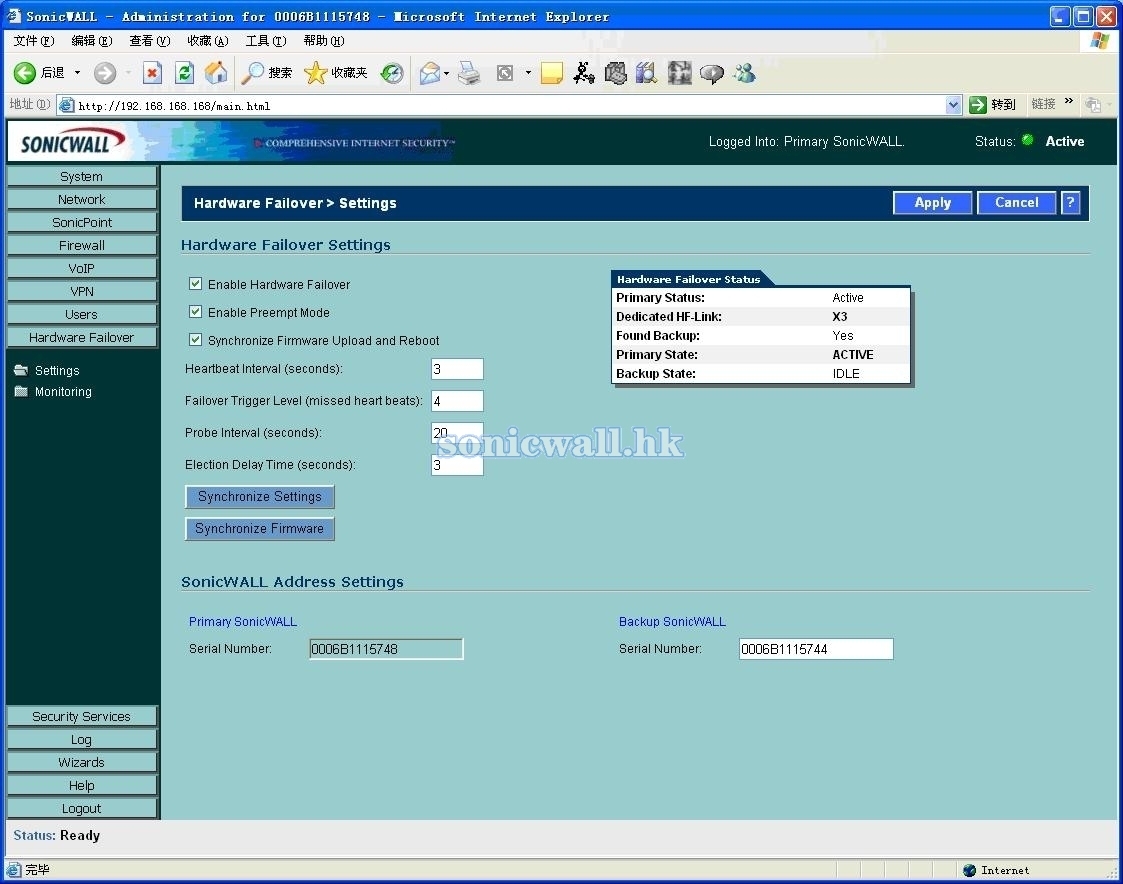Click Failover Trigger Level input field
Viewport: 1123px width, 884px height.
point(457,400)
